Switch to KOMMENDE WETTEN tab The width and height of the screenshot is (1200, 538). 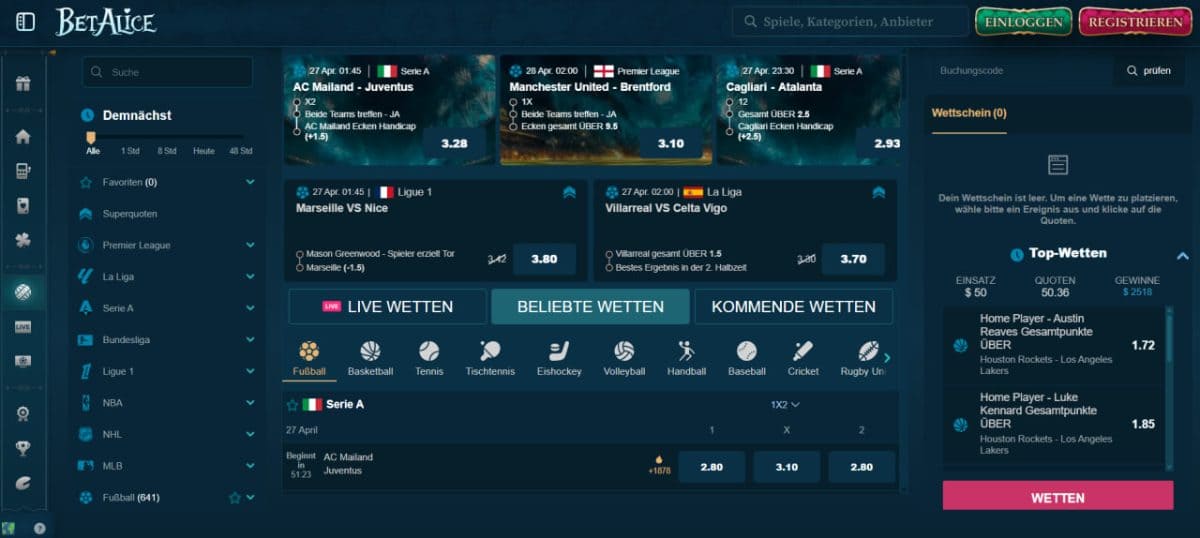click(793, 307)
